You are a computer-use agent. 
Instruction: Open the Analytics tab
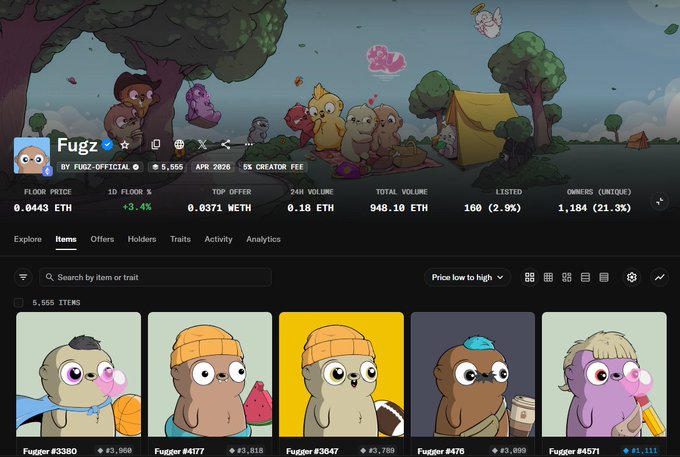coord(263,239)
